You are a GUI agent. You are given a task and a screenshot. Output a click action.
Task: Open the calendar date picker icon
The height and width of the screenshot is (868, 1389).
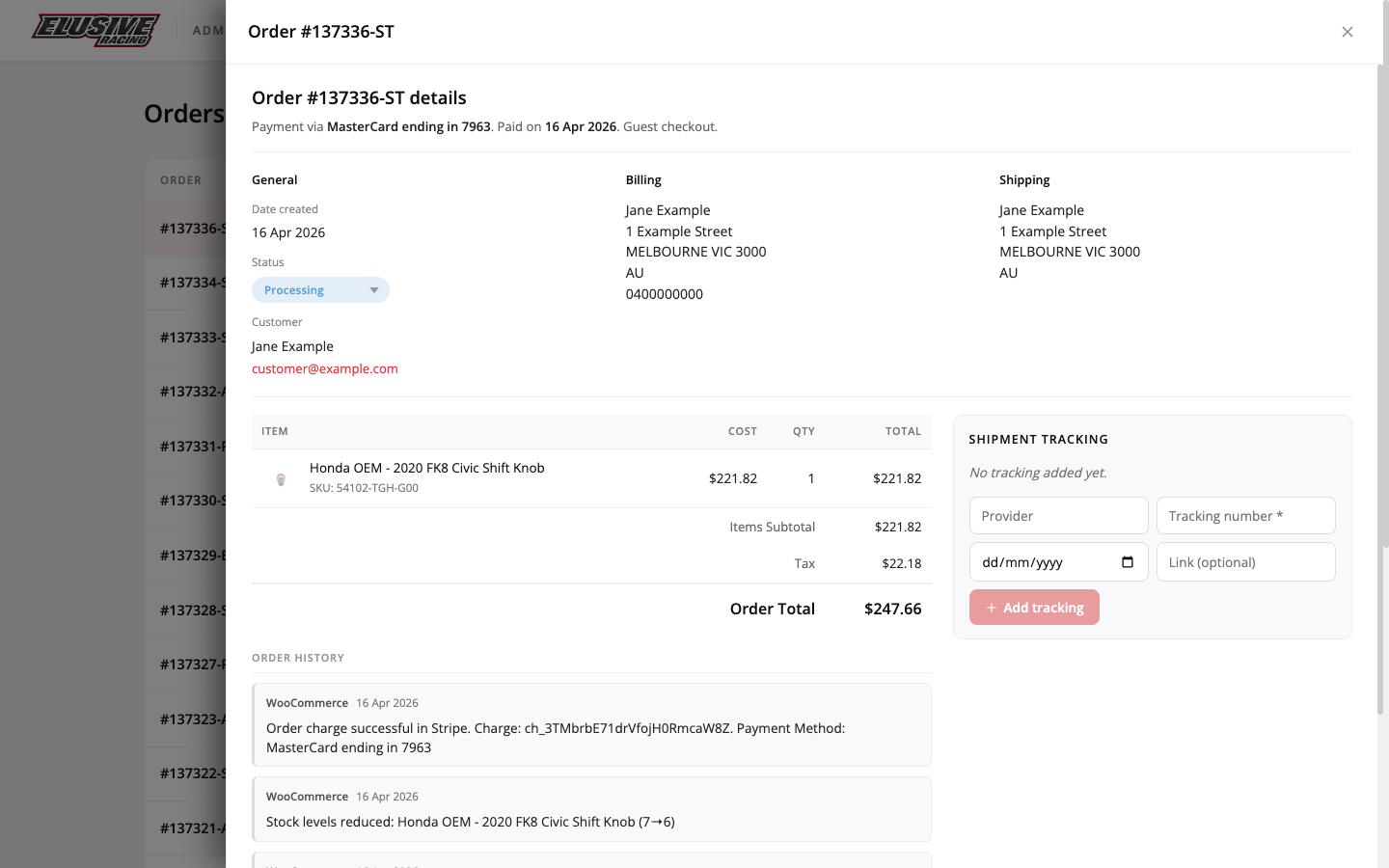[x=1128, y=562]
